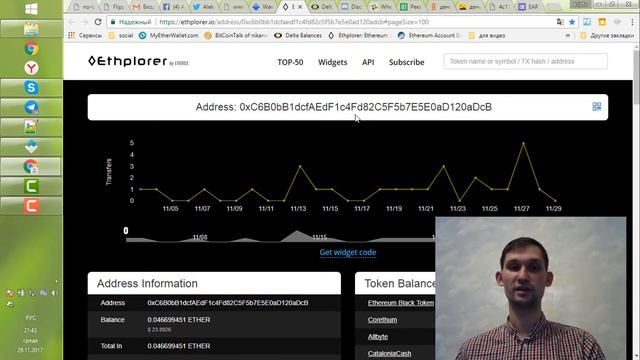Open the API menu item
The image size is (640, 360).
[x=368, y=62]
